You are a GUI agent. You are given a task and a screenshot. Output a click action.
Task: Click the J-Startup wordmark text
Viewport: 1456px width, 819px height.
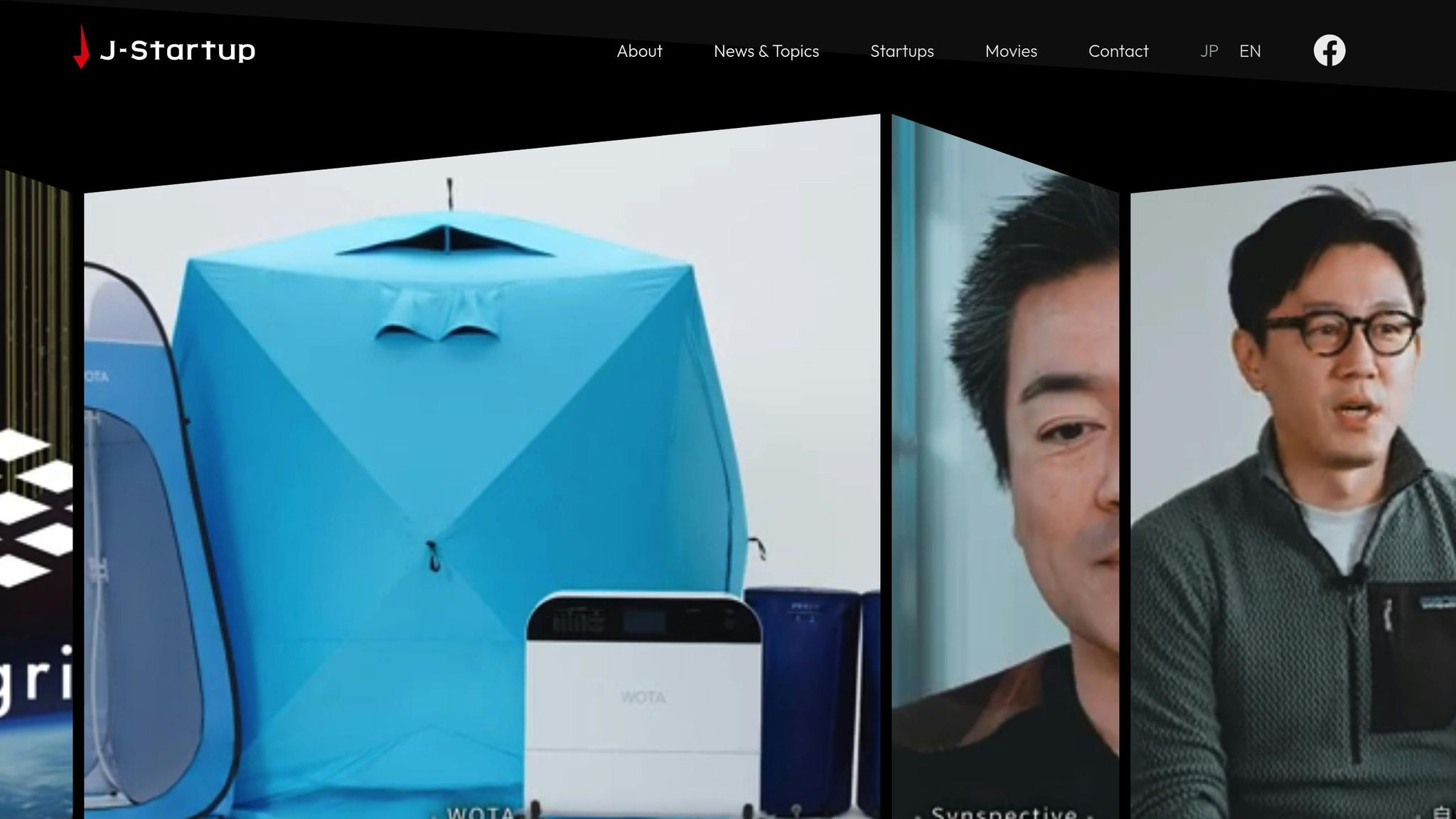click(x=181, y=50)
